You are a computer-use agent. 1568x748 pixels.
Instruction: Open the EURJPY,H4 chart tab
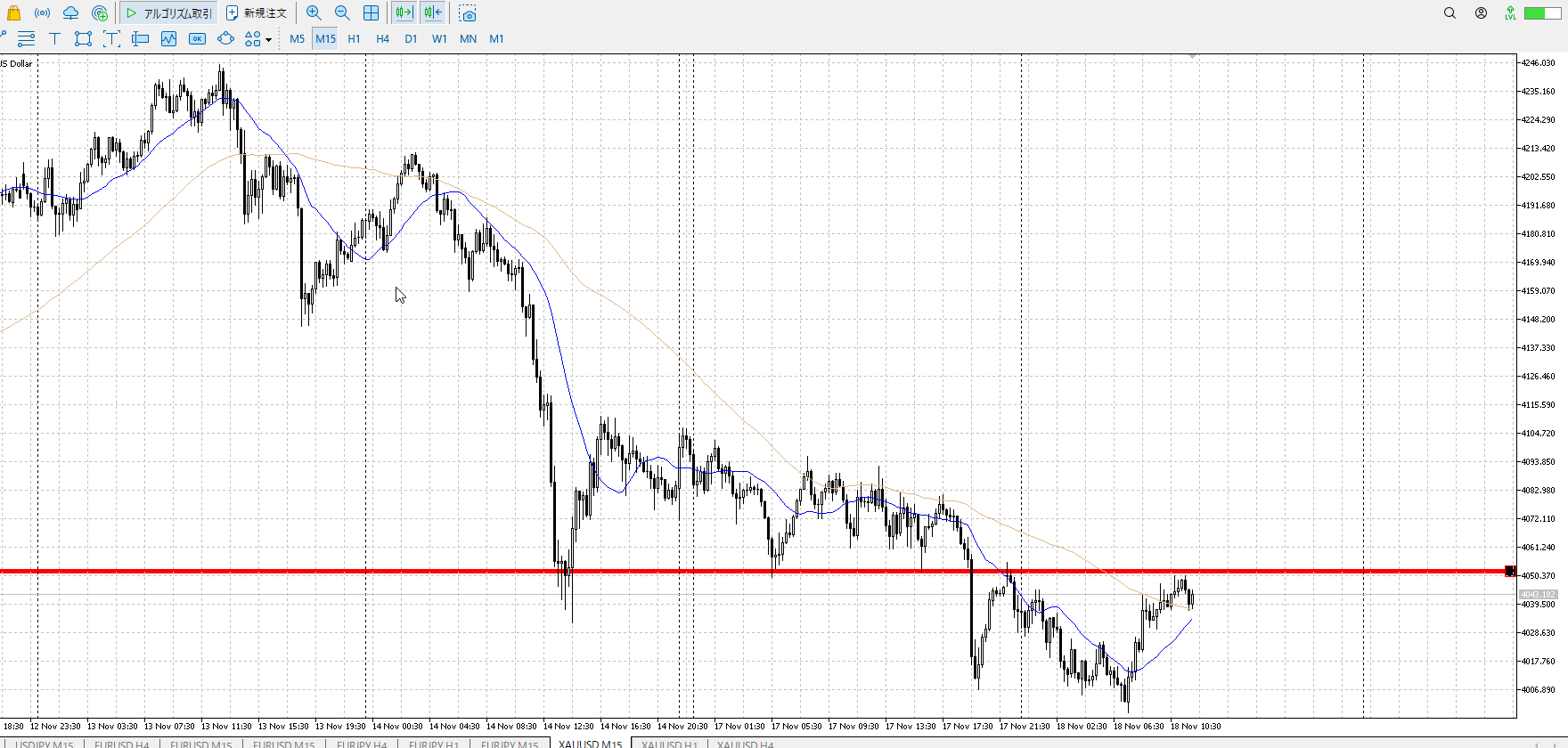(x=361, y=744)
